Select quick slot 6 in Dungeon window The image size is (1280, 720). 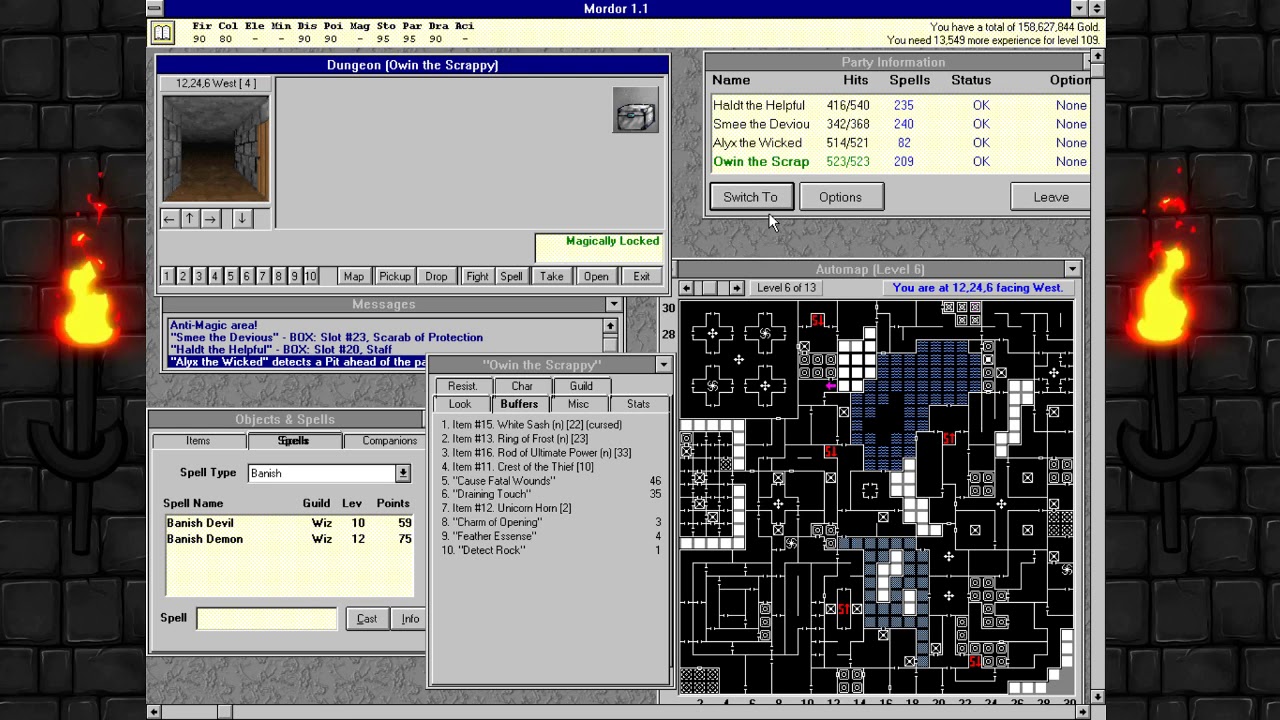[x=247, y=277]
